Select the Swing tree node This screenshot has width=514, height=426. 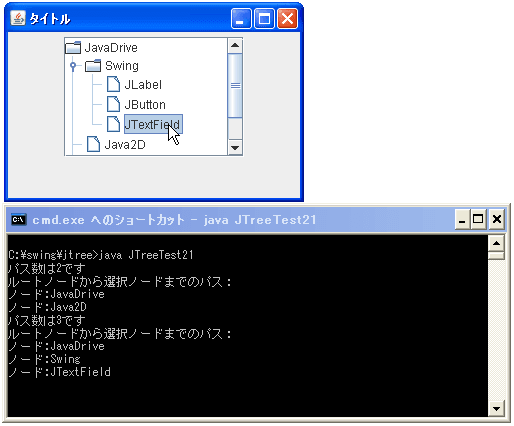[x=122, y=66]
